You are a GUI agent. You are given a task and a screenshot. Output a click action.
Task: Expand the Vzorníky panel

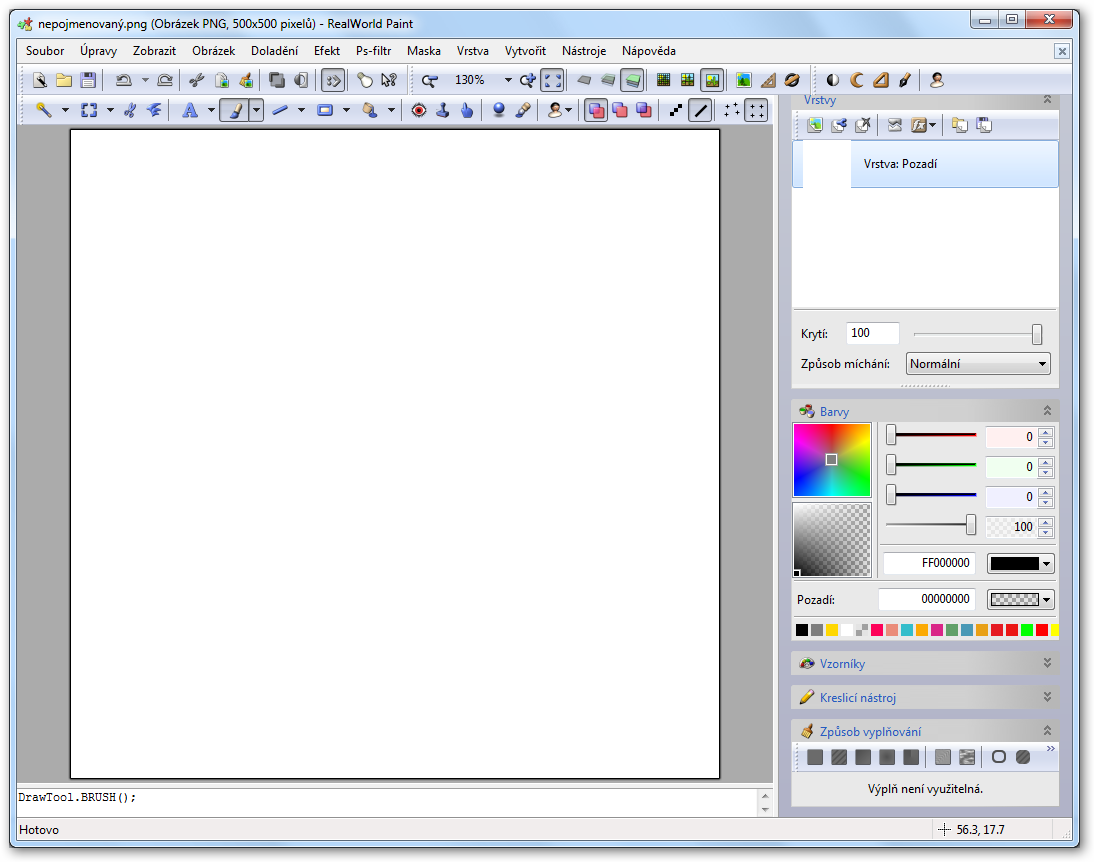pos(1047,663)
